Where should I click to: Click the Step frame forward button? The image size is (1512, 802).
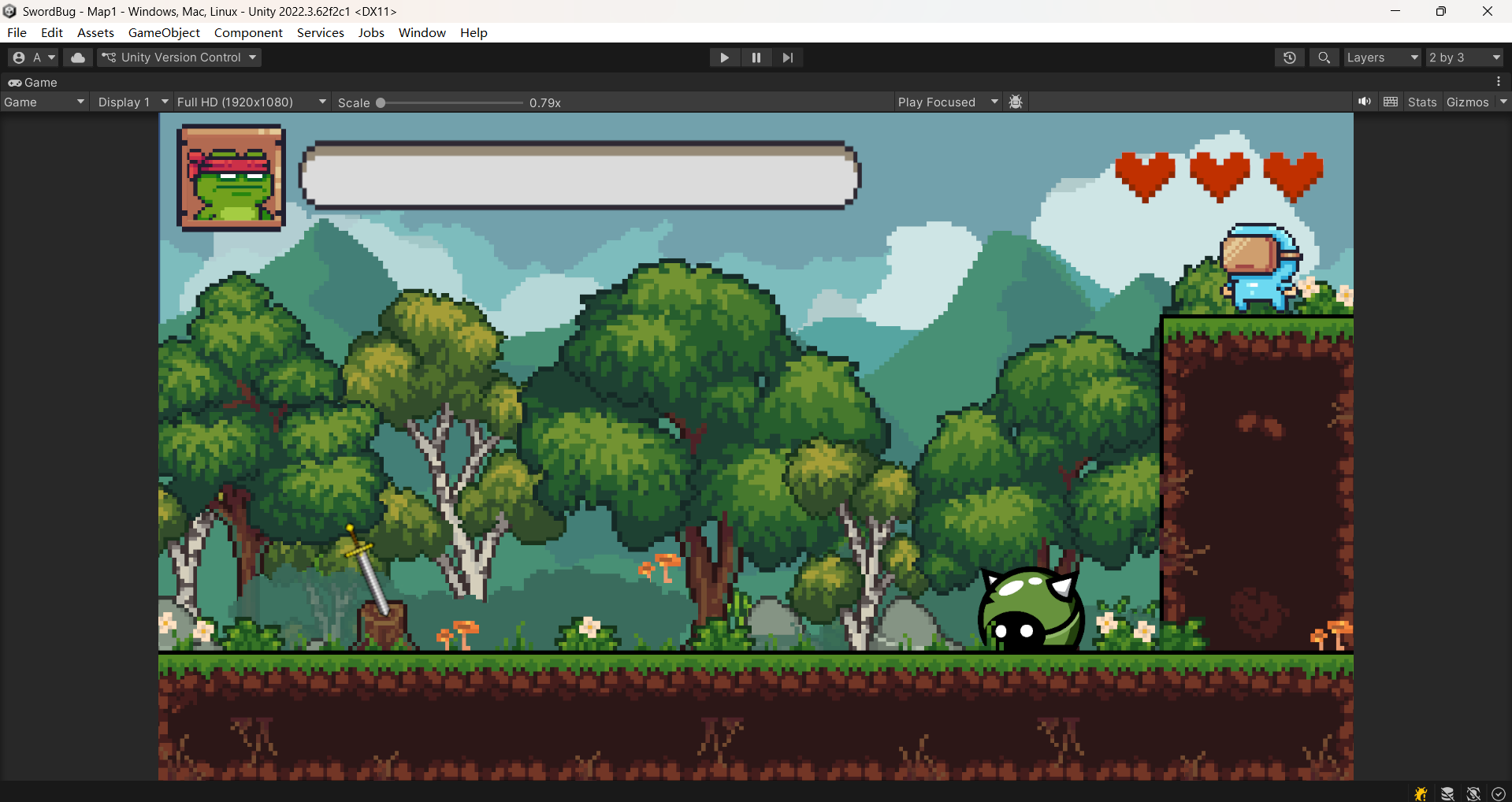(787, 58)
